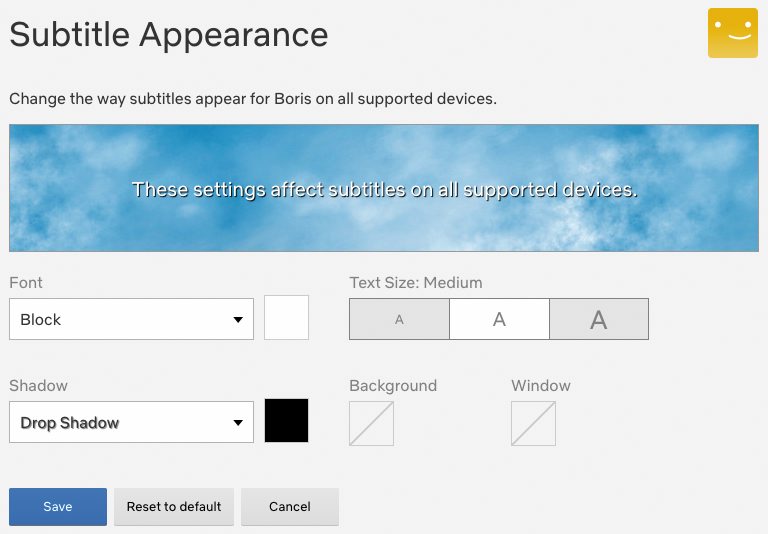Image resolution: width=768 pixels, height=534 pixels.
Task: Click the preview subtitle sample text
Action: tap(385, 190)
